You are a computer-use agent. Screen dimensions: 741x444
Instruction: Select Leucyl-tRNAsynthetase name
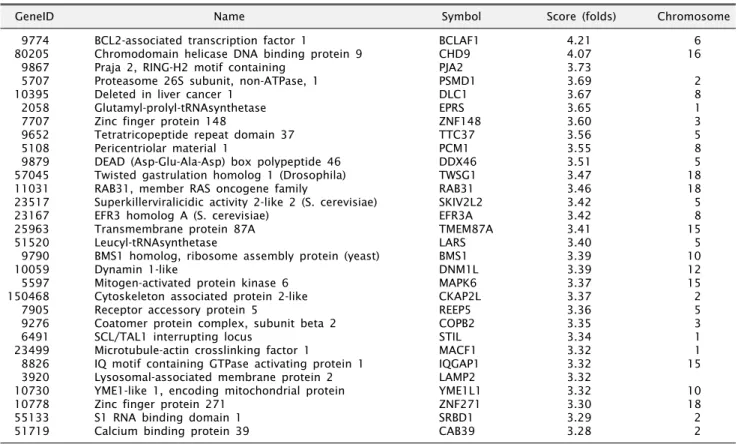click(156, 243)
